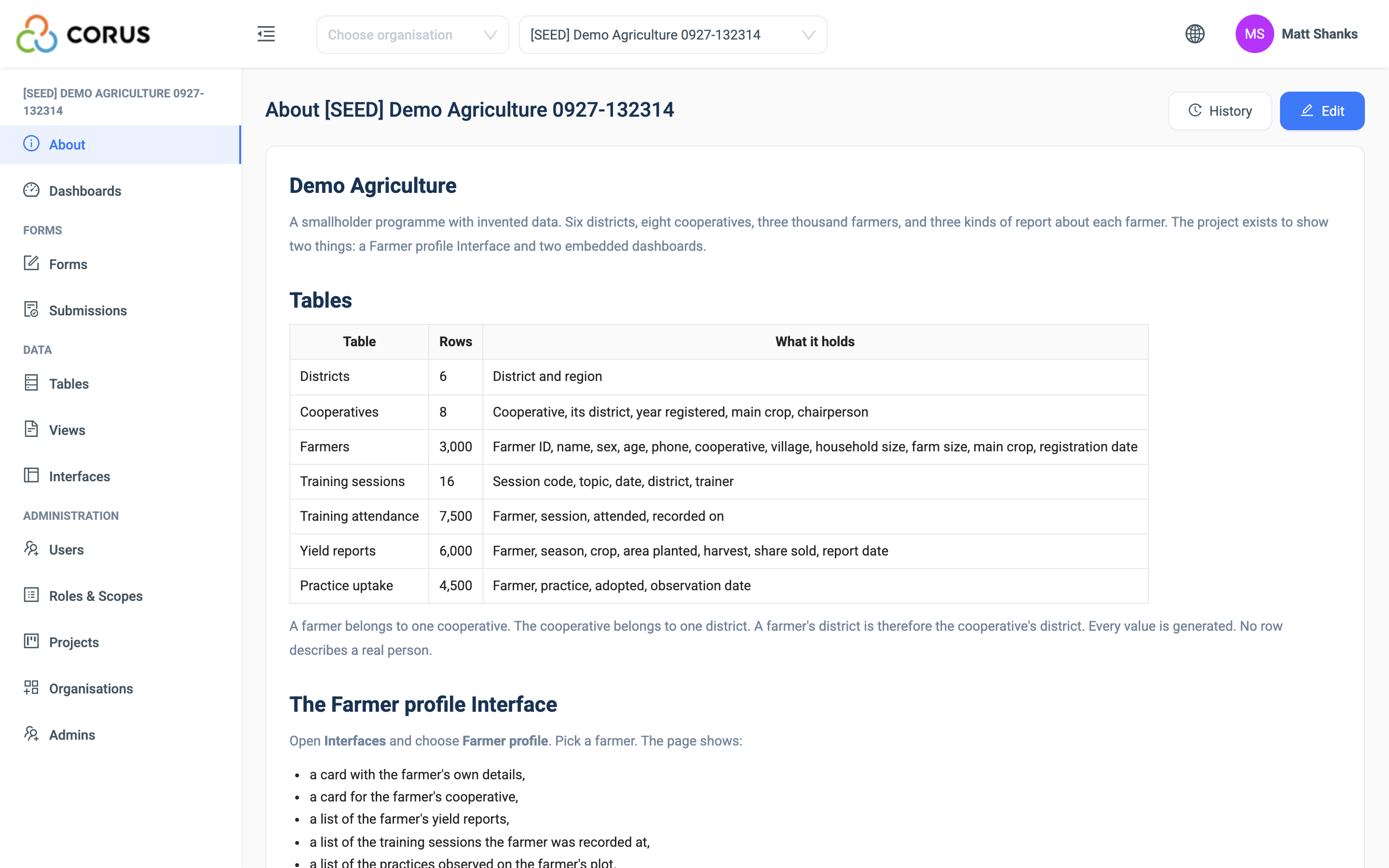
Task: Click the MS user avatar
Action: tap(1254, 34)
